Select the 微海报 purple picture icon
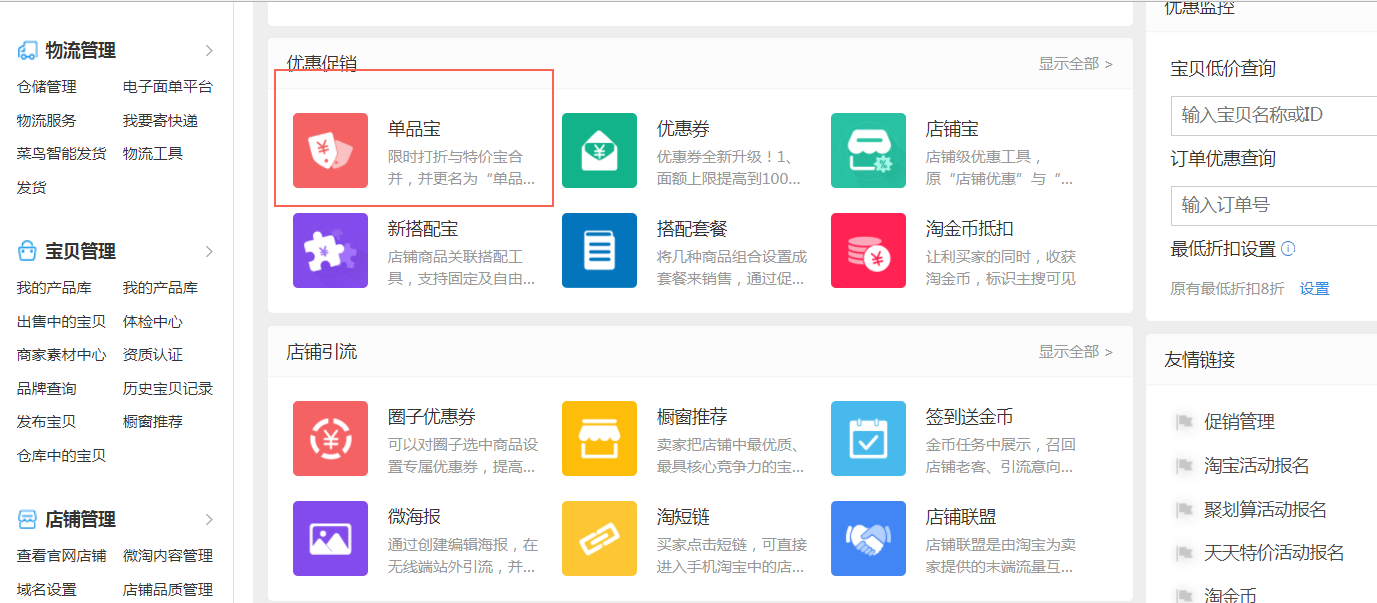This screenshot has width=1377, height=603. [330, 538]
